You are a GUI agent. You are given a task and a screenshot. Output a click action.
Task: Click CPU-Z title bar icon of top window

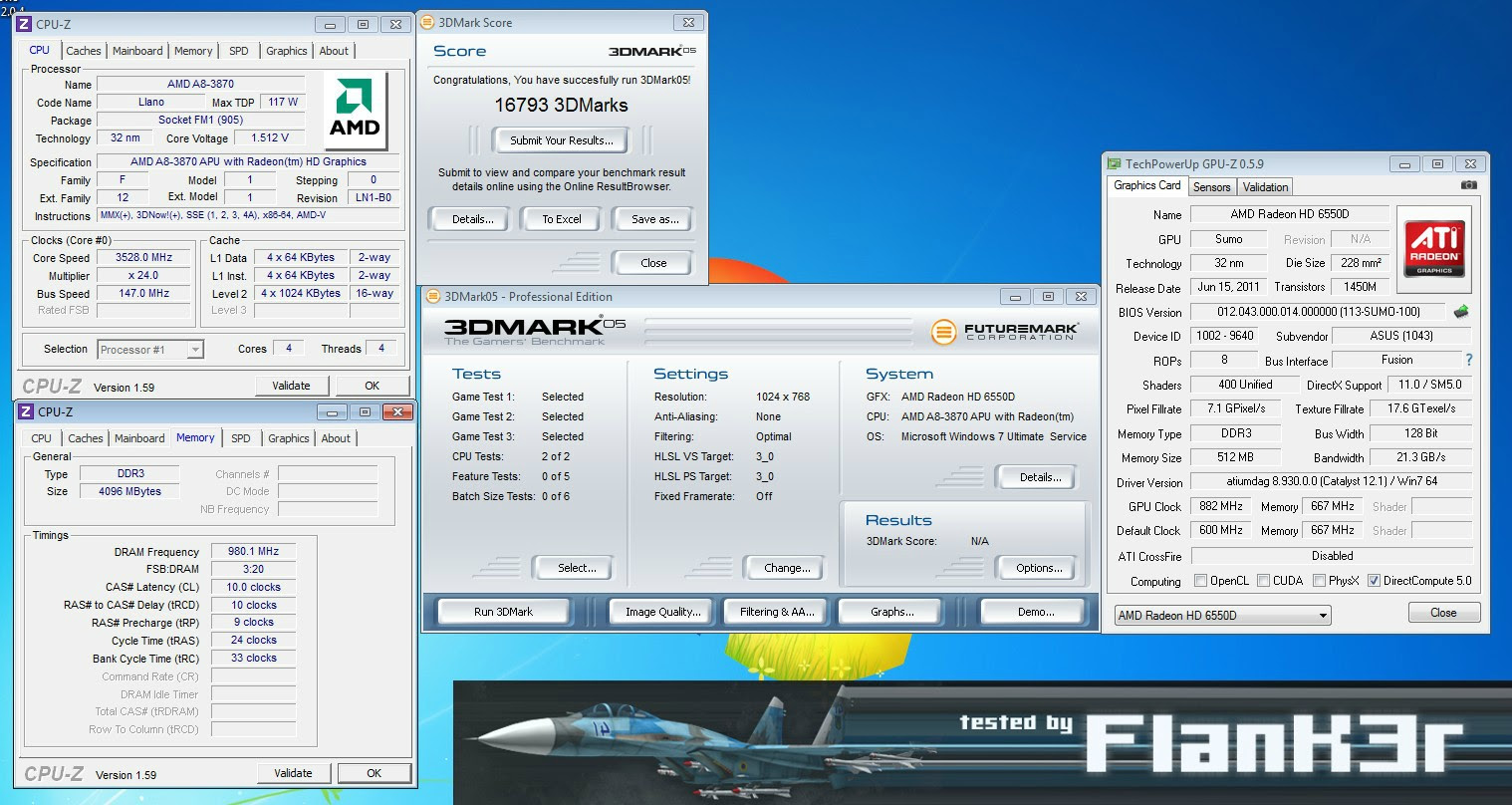point(25,24)
